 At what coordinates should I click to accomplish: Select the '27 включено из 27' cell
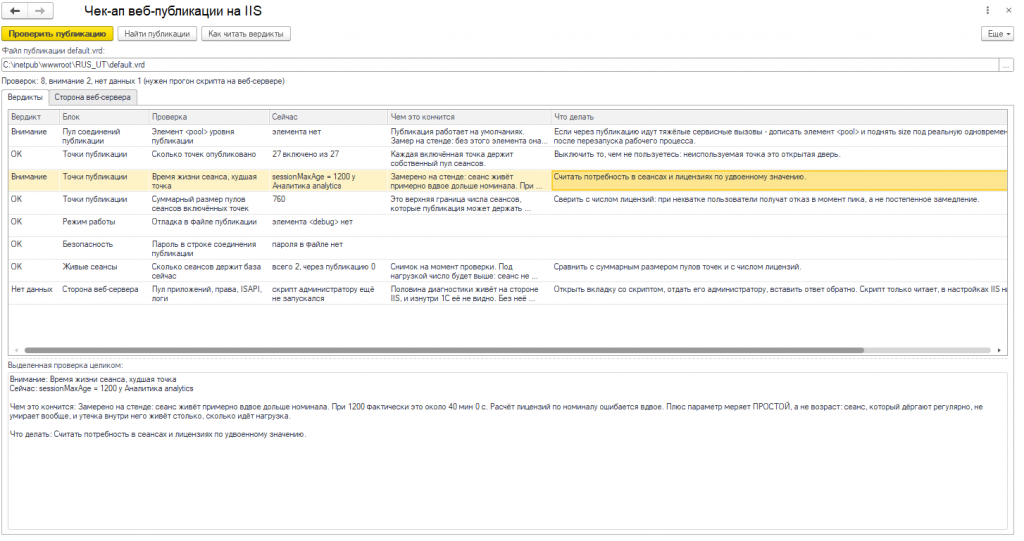328,158
